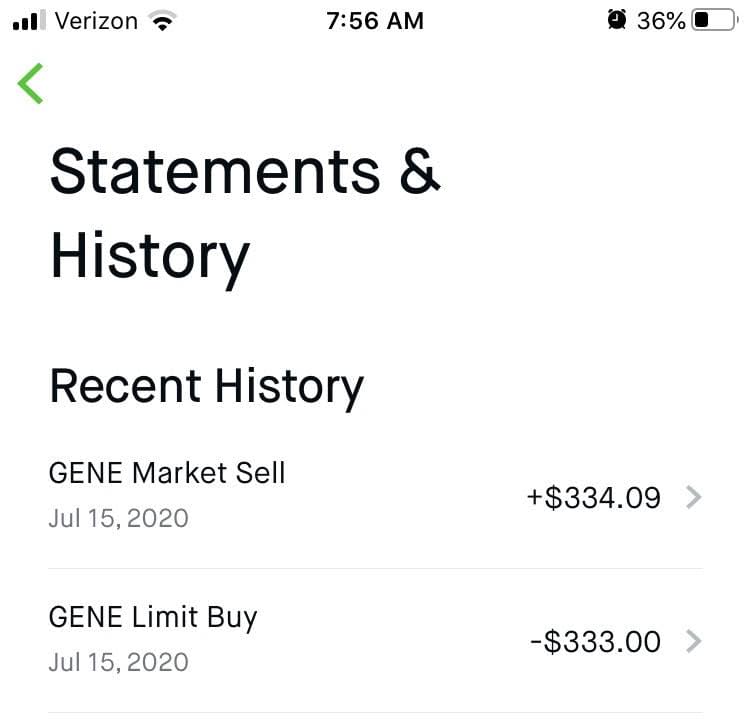Tap the alarm clock status icon
Image resolution: width=750 pixels, height=725 pixels.
coord(617,20)
